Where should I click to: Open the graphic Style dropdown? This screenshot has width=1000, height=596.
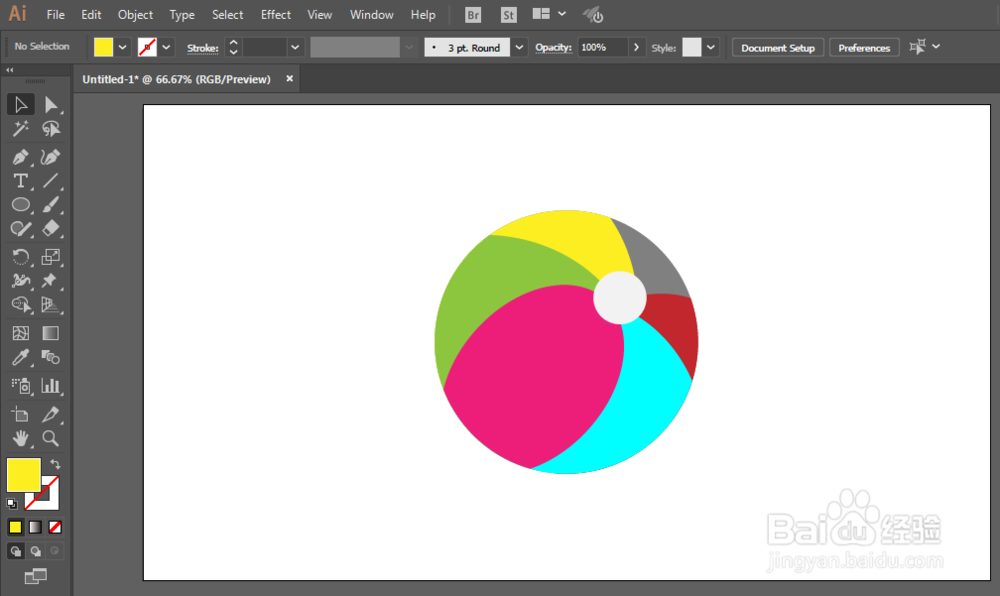(x=710, y=47)
